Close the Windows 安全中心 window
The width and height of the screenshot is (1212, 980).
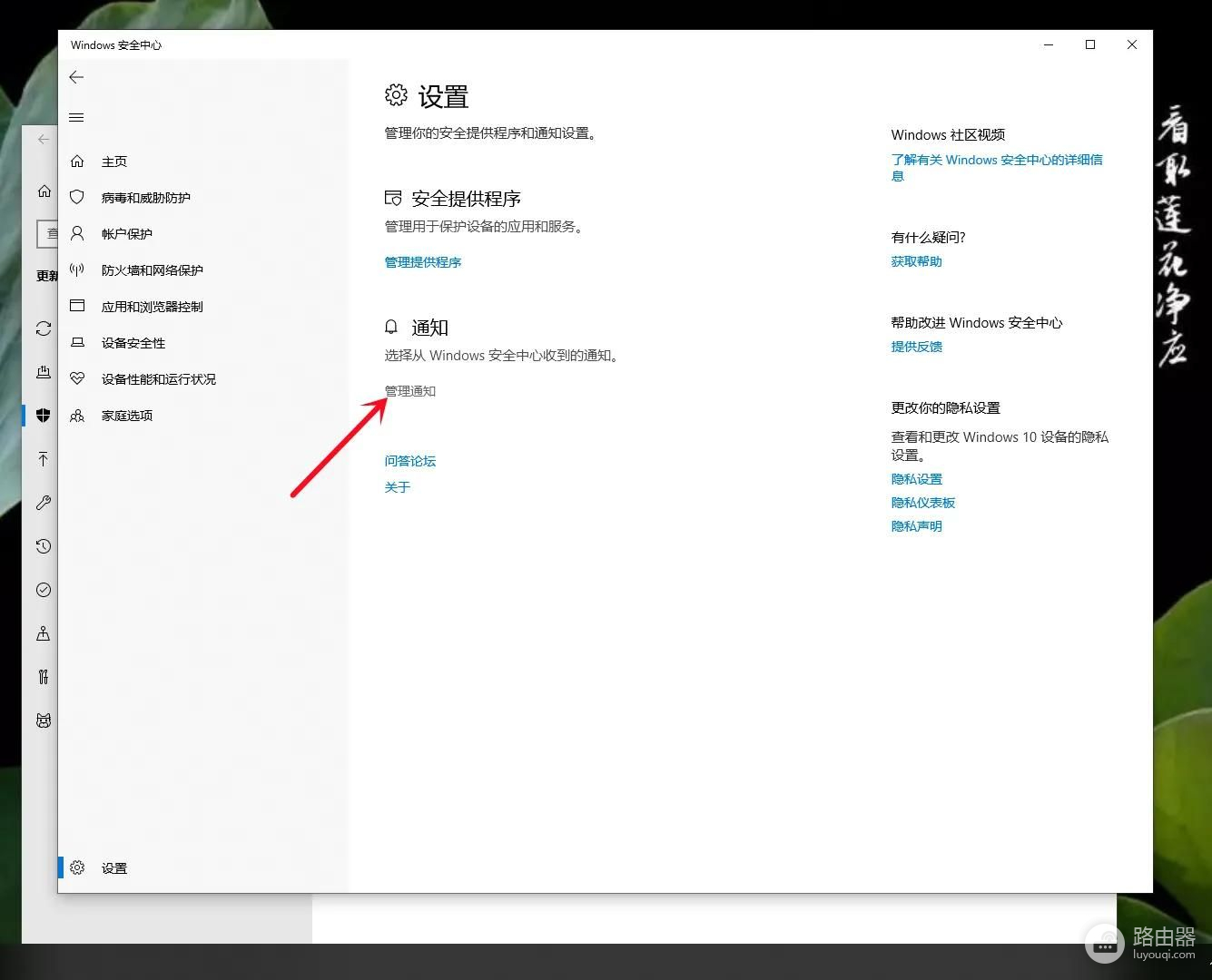[1132, 44]
